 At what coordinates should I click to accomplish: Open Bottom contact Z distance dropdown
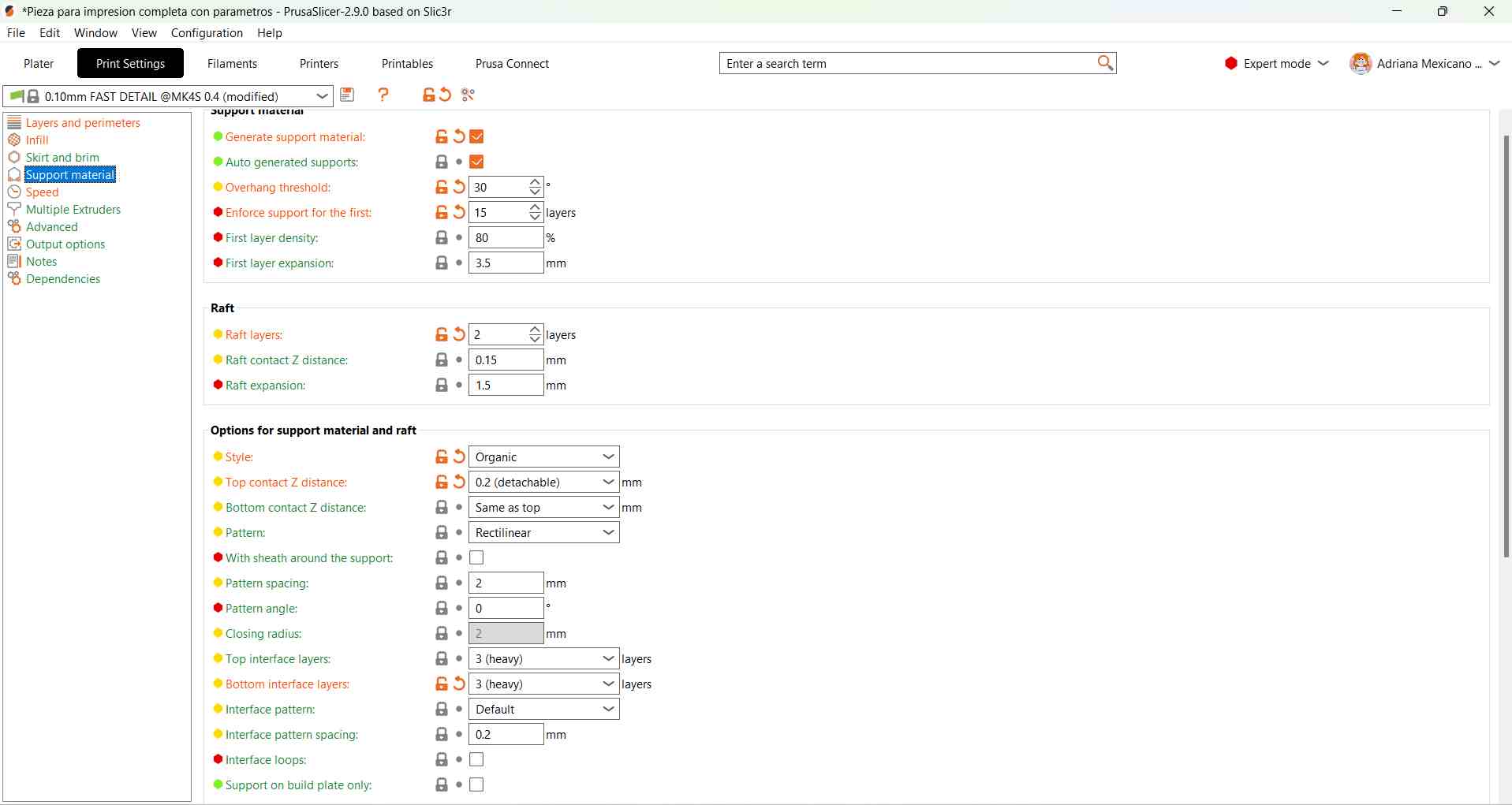(544, 508)
